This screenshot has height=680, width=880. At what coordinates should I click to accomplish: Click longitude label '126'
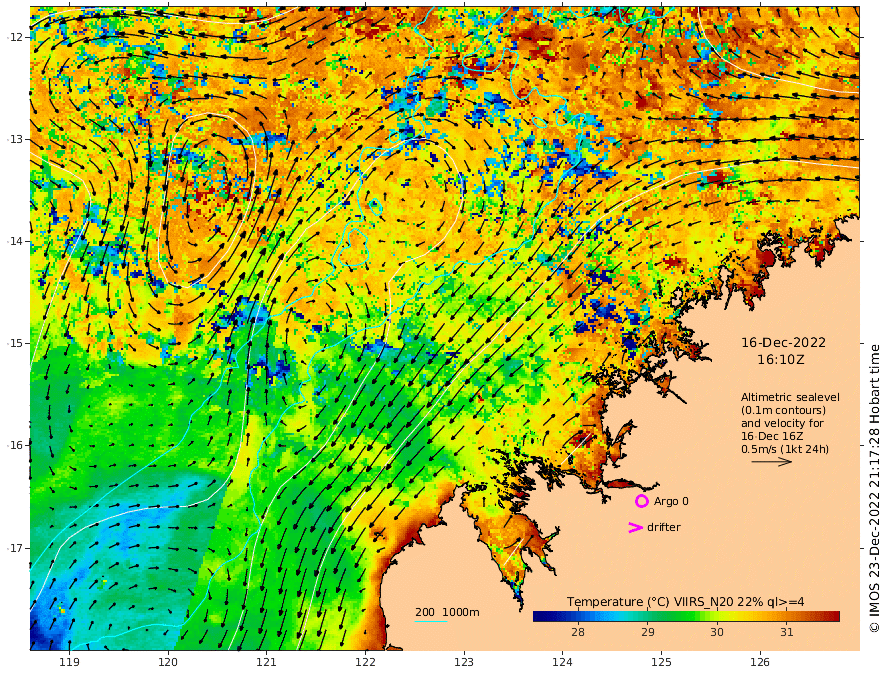[x=760, y=663]
